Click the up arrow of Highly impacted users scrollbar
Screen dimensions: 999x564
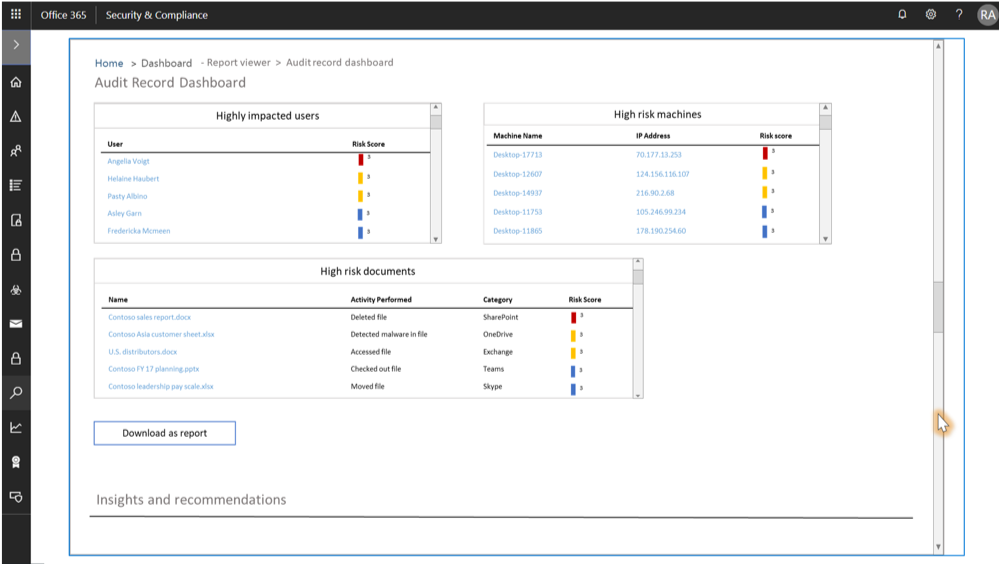(436, 108)
